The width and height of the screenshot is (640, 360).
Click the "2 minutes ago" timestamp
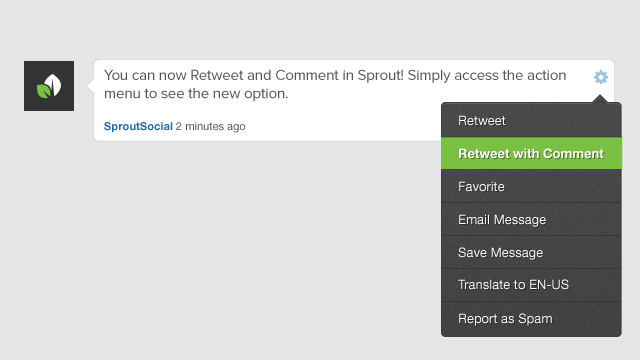(x=211, y=127)
